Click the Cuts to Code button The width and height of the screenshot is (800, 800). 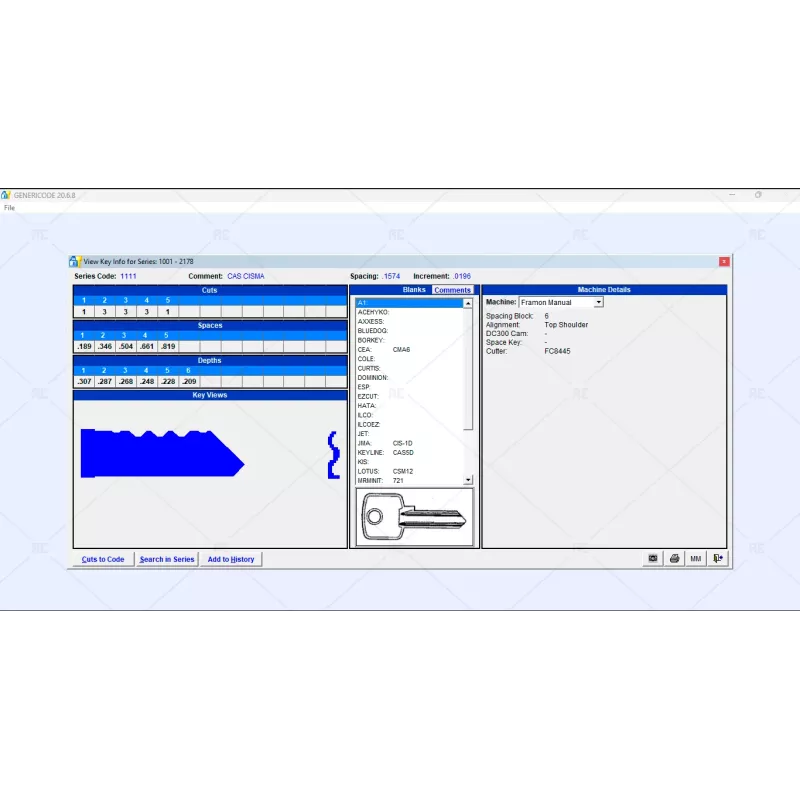click(102, 559)
